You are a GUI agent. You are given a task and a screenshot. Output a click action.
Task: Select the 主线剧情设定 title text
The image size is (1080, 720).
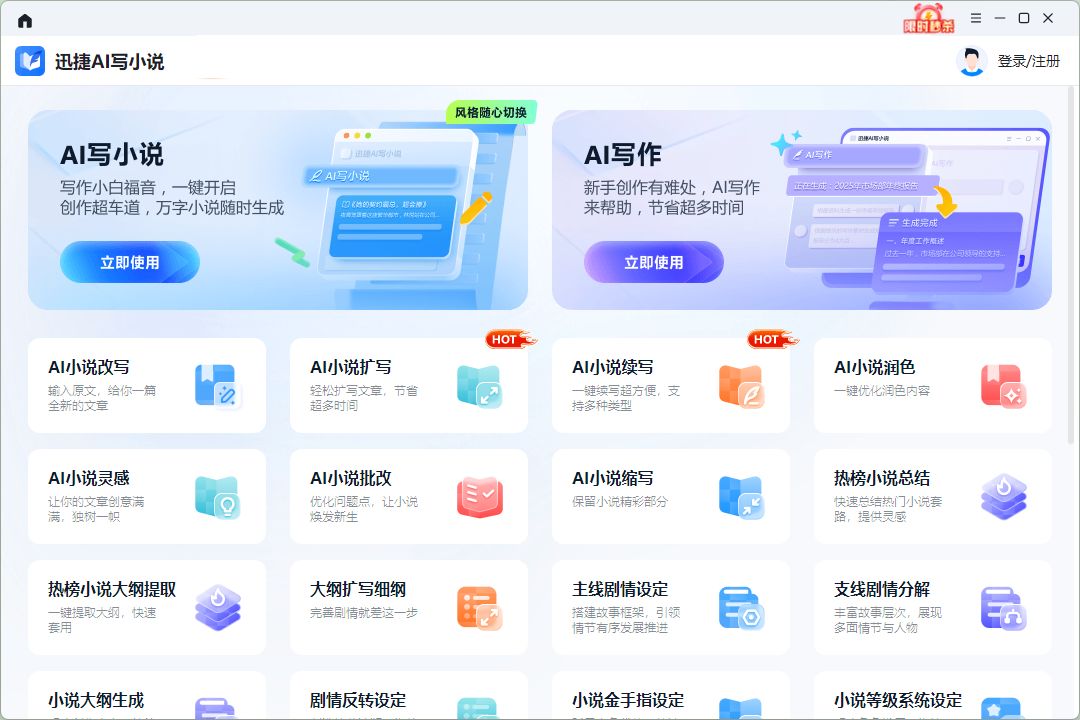pyautogui.click(x=620, y=589)
